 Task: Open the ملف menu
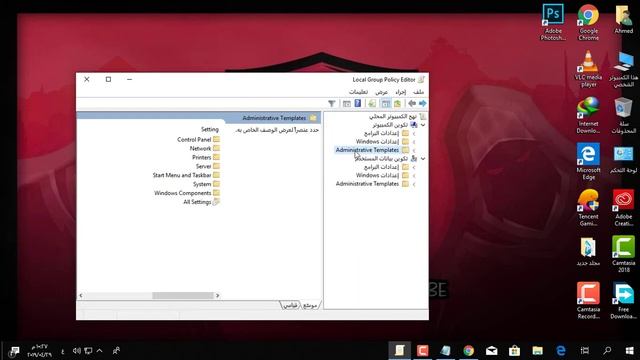(x=418, y=92)
